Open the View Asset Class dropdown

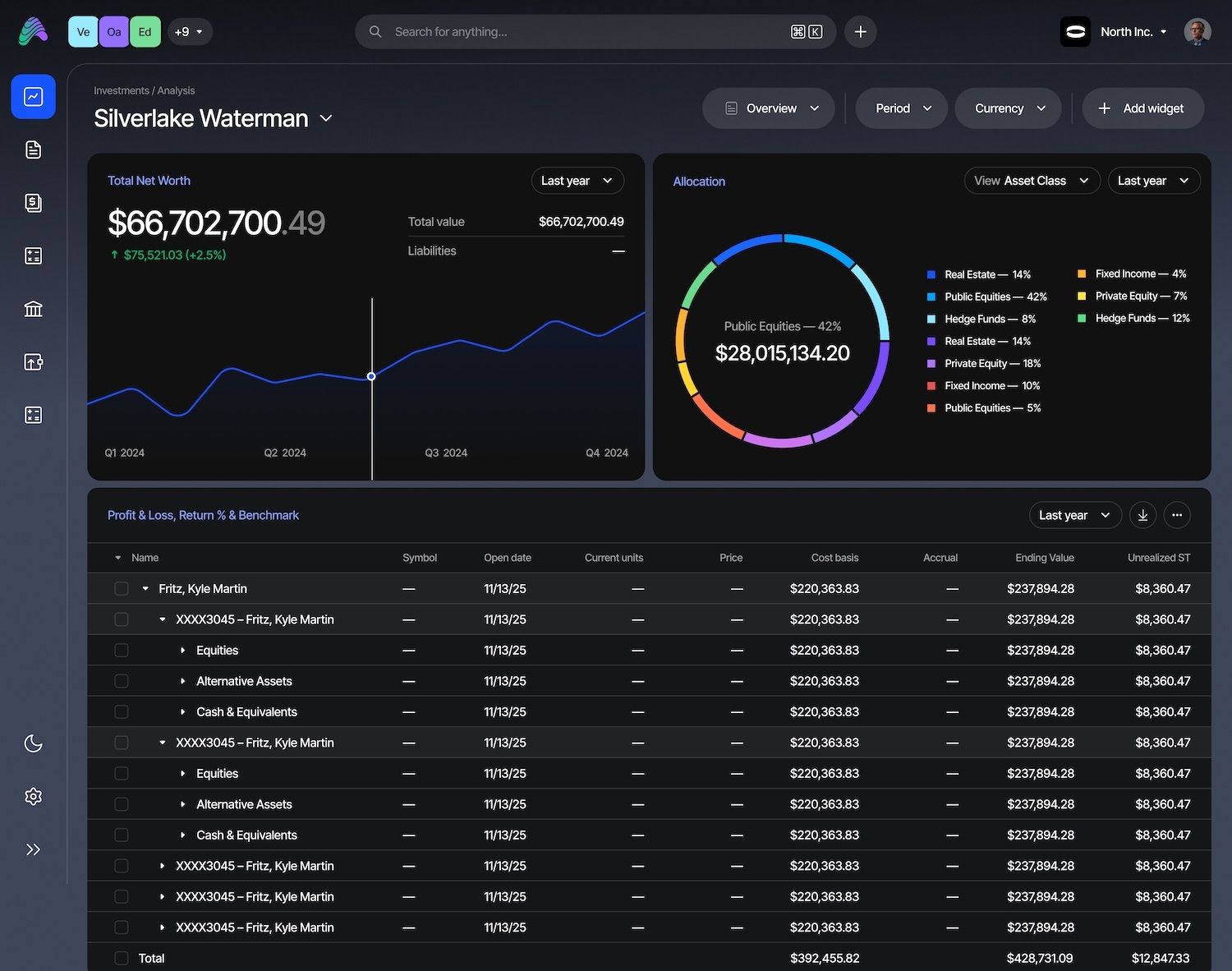pos(1031,181)
